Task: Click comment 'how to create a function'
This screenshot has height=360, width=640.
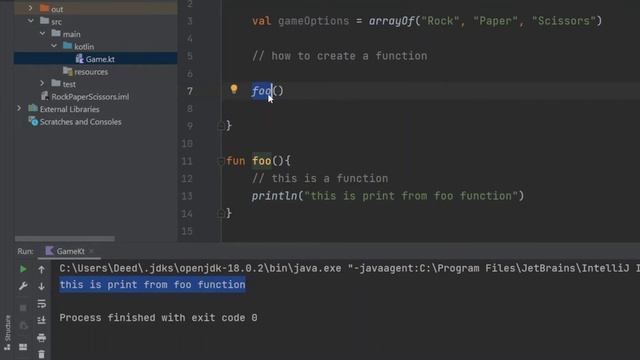Action: pyautogui.click(x=340, y=56)
